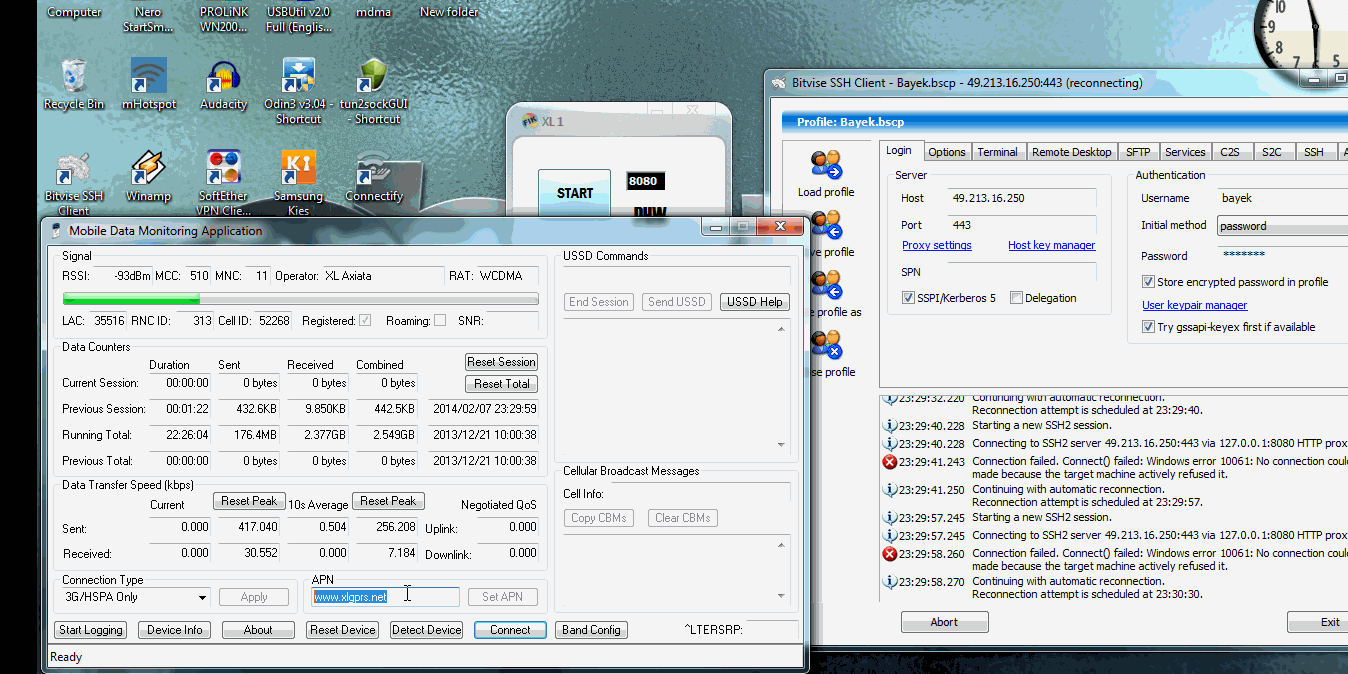Click Band Config button
The height and width of the screenshot is (674, 1348).
coord(591,630)
